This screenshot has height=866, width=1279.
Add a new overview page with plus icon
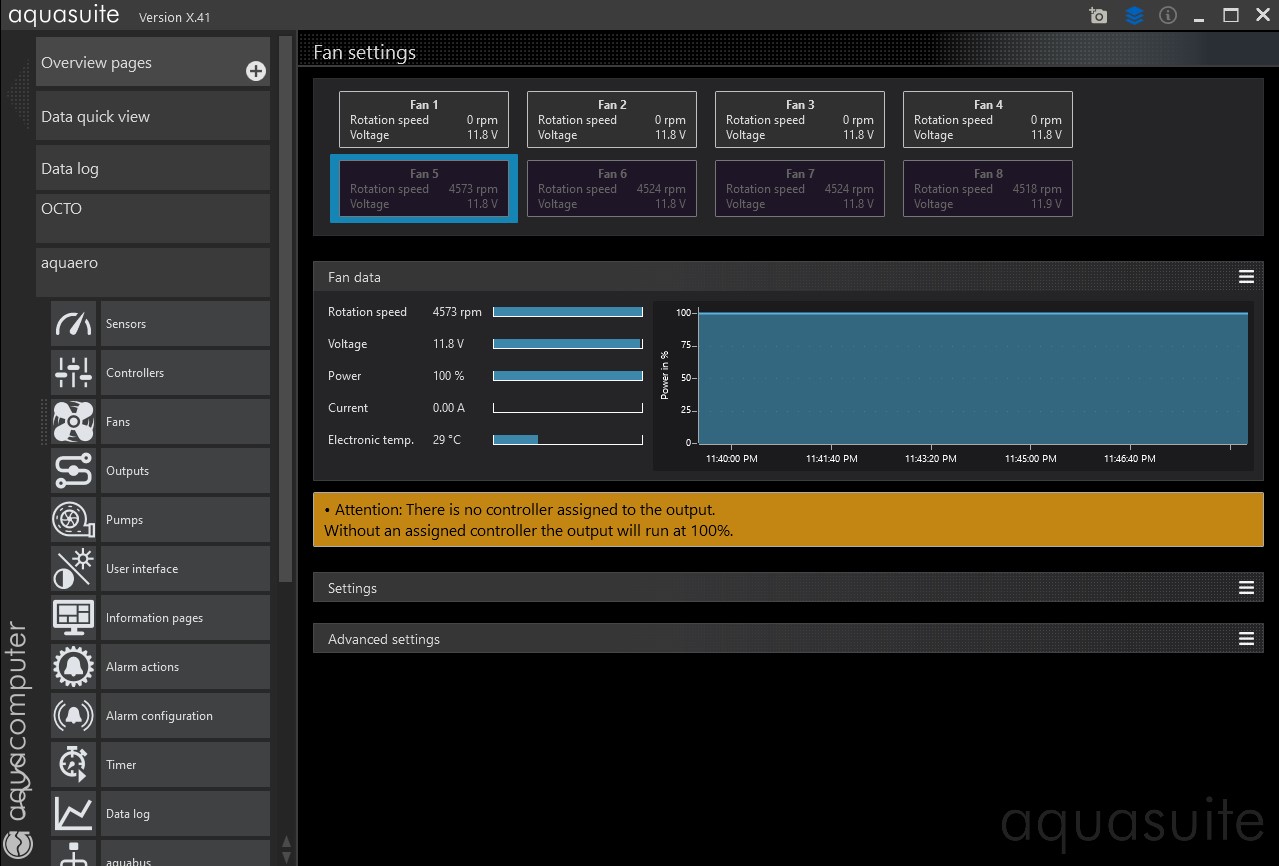(256, 71)
